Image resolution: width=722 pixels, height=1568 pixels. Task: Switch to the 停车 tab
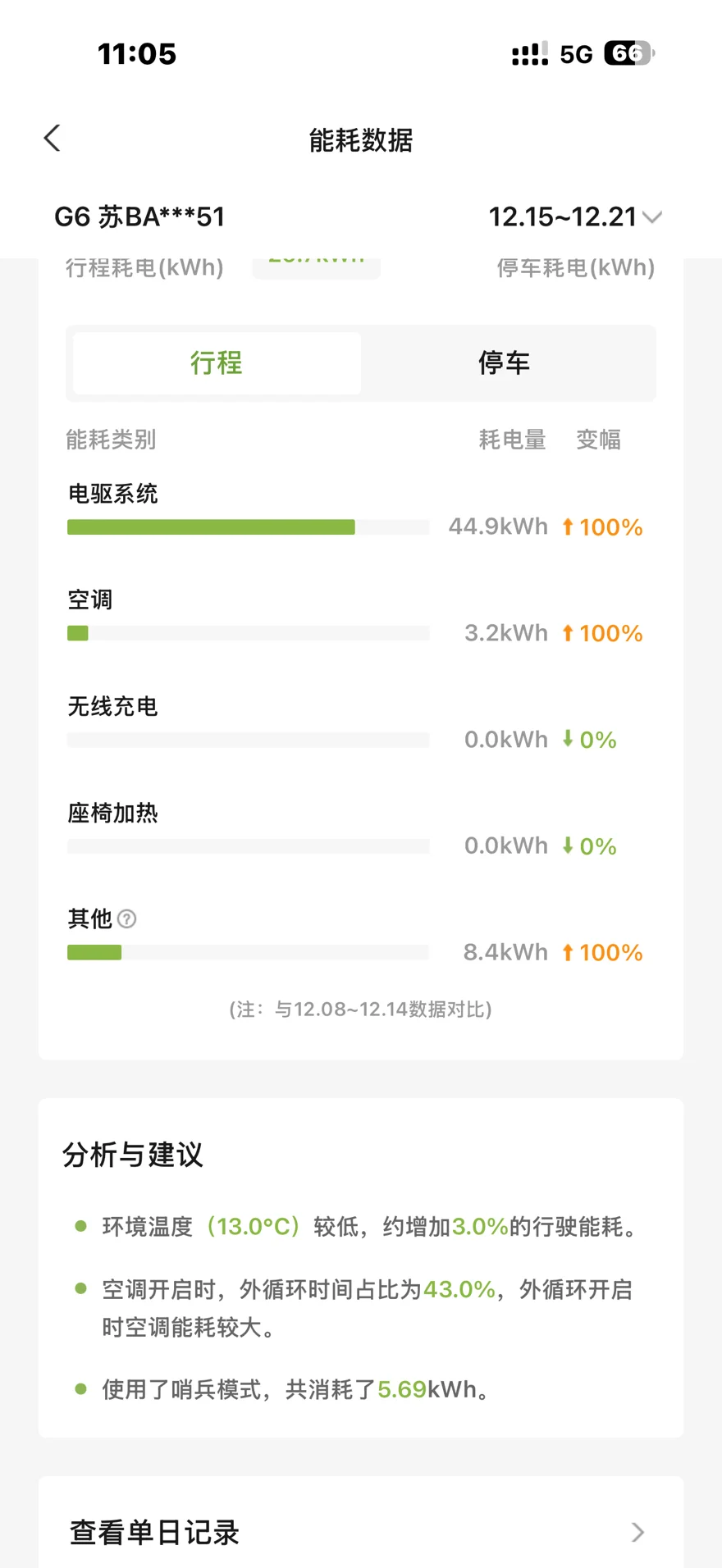click(x=505, y=362)
